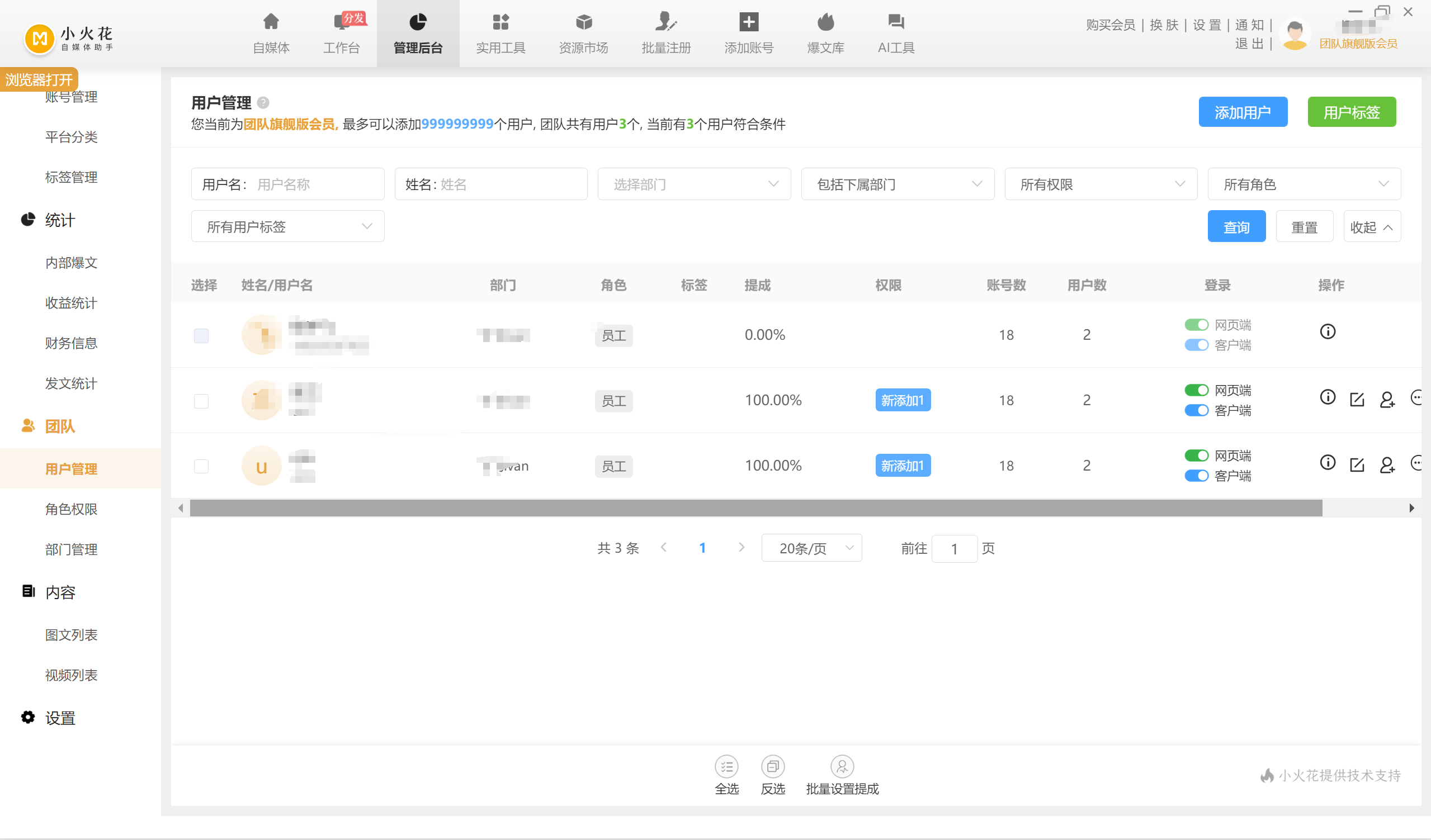The height and width of the screenshot is (840, 1431).
Task: Click the 退出 logout link
Action: (1249, 44)
